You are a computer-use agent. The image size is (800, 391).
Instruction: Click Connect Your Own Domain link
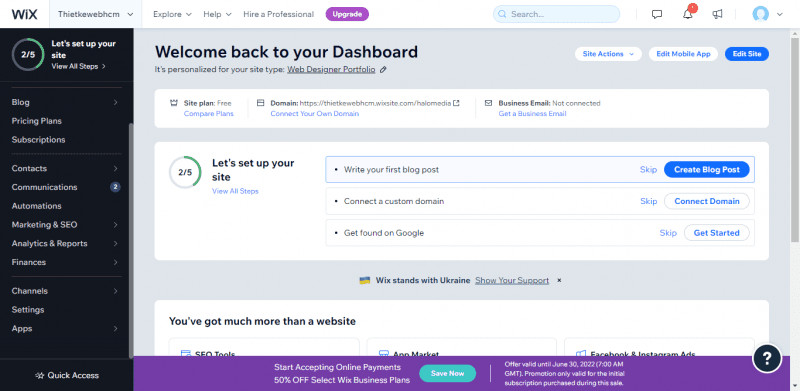click(x=314, y=114)
